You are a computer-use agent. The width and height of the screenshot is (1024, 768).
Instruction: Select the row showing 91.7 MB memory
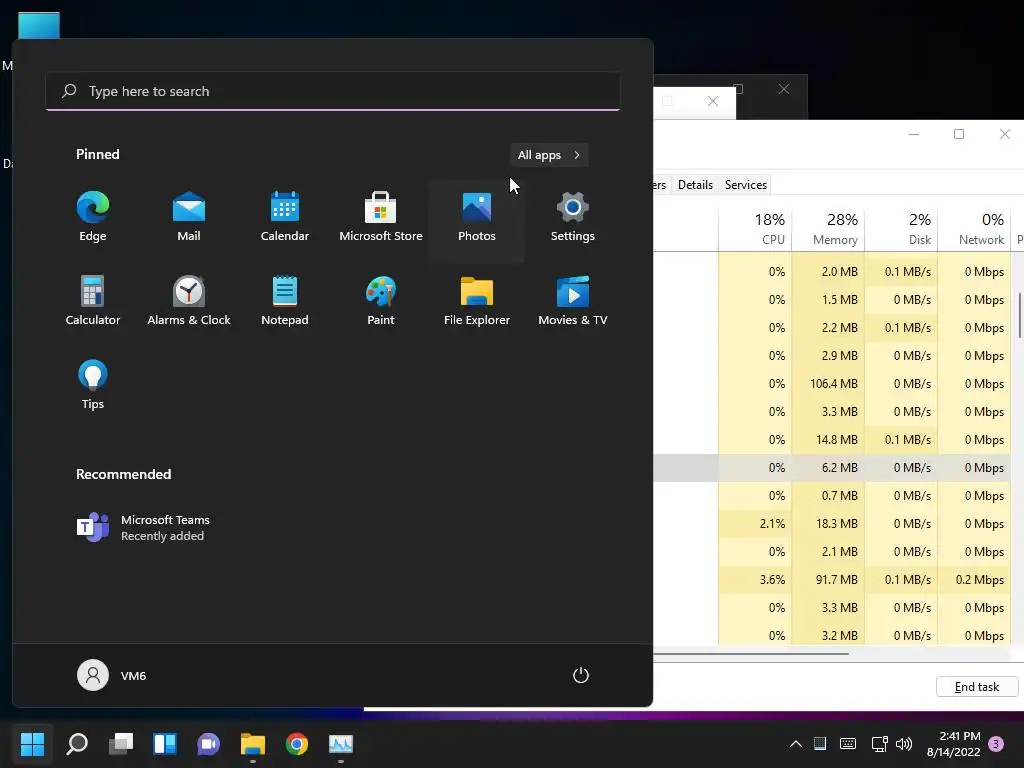click(832, 580)
